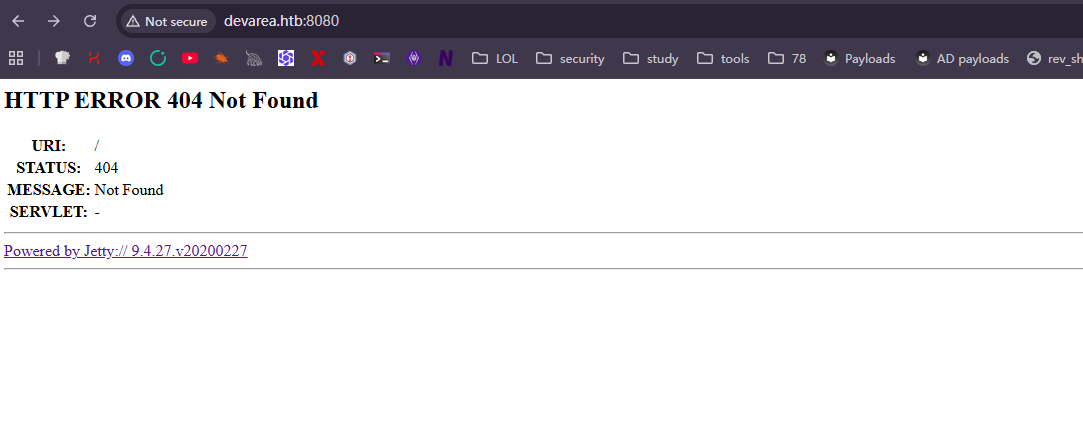This screenshot has height=440, width=1083.
Task: Open the green circular-arrow bookmark
Action: (158, 59)
